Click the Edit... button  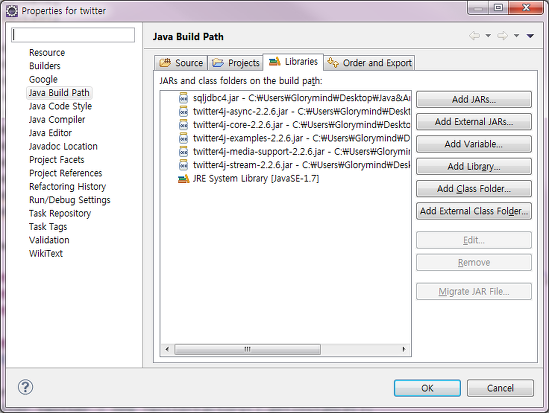pos(474,240)
